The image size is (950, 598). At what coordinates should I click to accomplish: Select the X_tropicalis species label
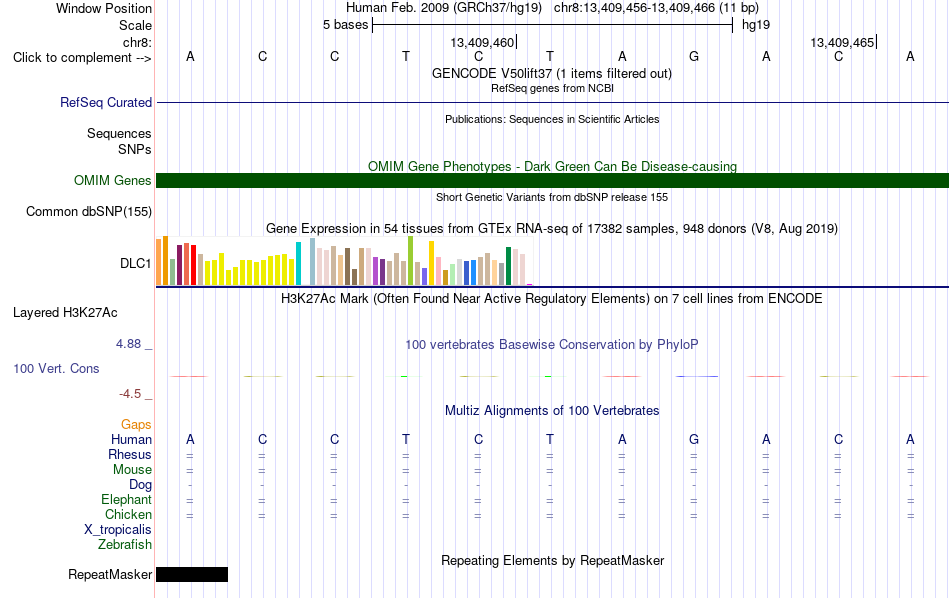(x=118, y=530)
